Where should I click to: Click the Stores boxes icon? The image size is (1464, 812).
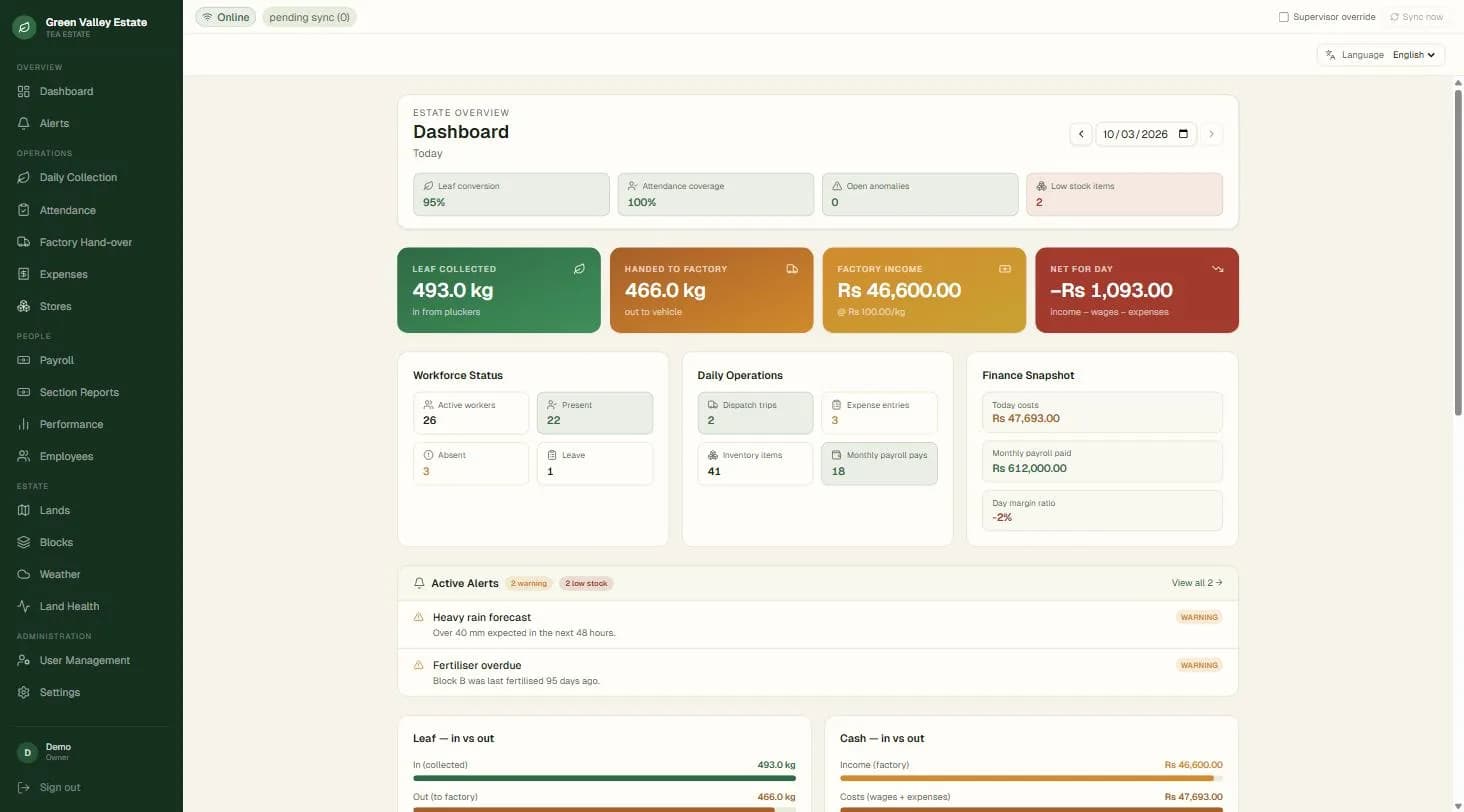[24, 306]
